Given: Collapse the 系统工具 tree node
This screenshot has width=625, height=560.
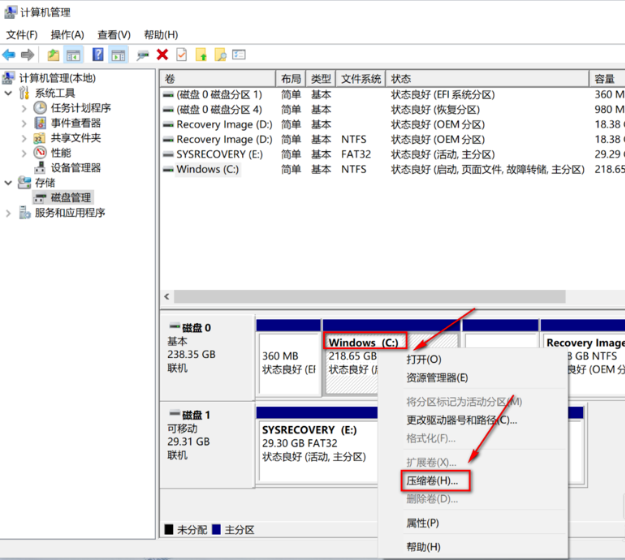Looking at the screenshot, I should click(x=8, y=93).
